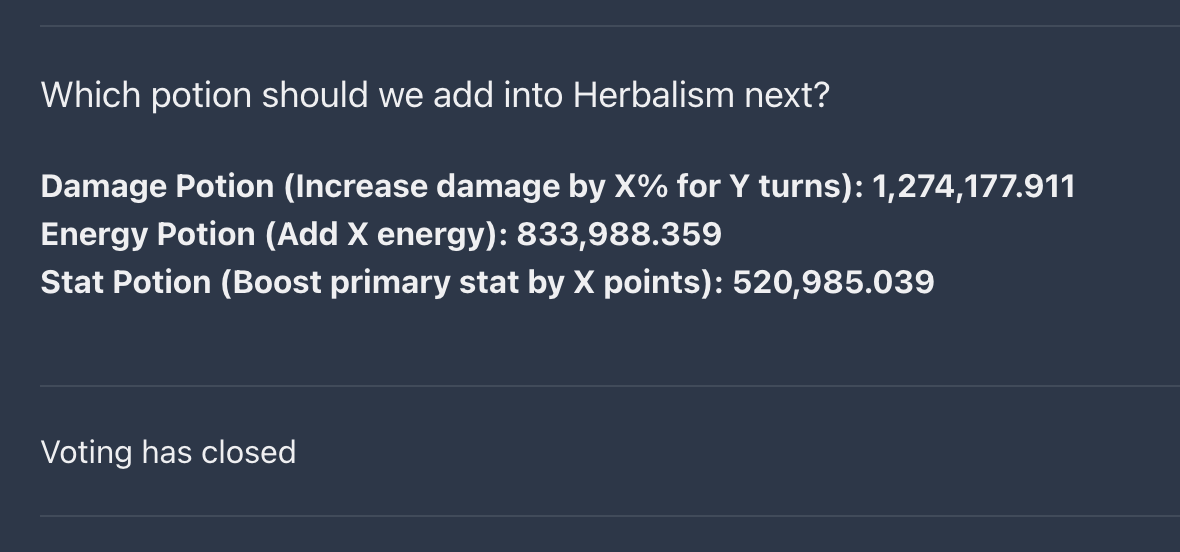Click the bold 'Energy Potion' label

tap(148, 235)
